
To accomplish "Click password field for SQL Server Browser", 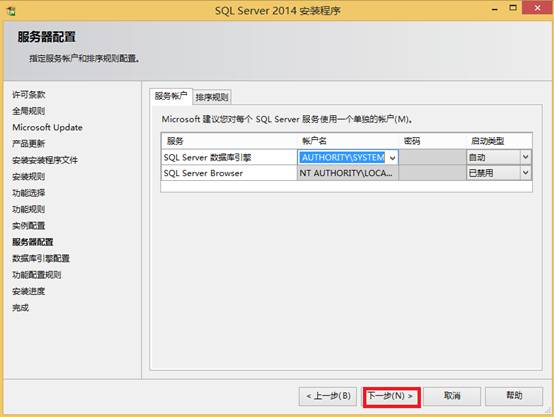I will (432, 173).
